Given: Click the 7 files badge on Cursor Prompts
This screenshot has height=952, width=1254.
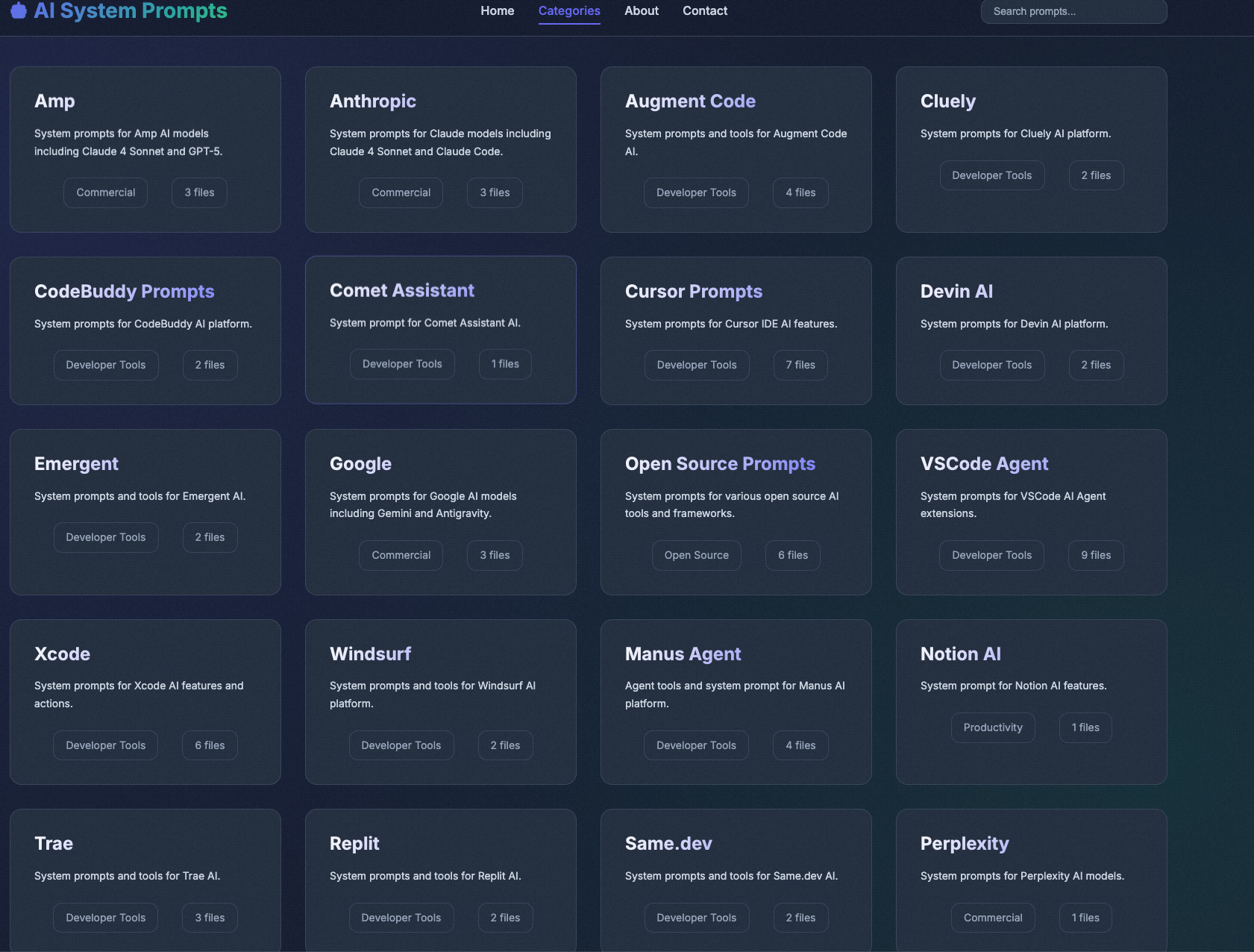Looking at the screenshot, I should click(800, 365).
